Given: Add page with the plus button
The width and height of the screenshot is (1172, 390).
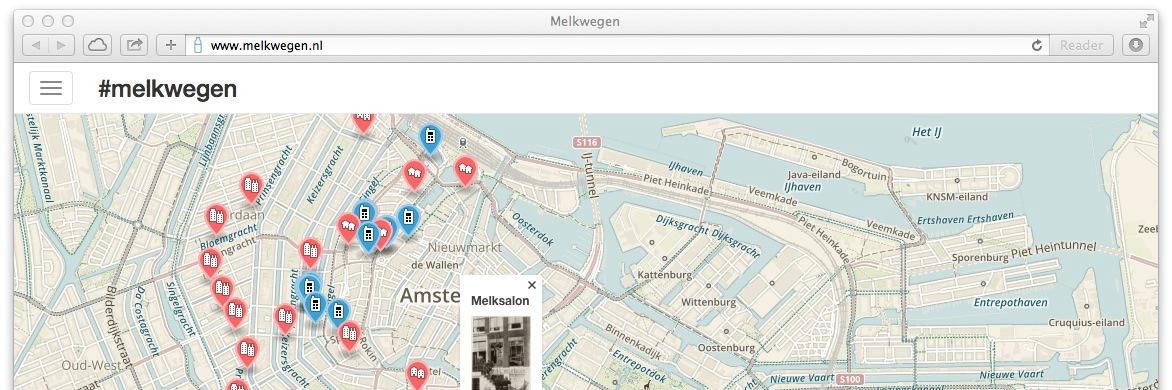Looking at the screenshot, I should pos(170,46).
